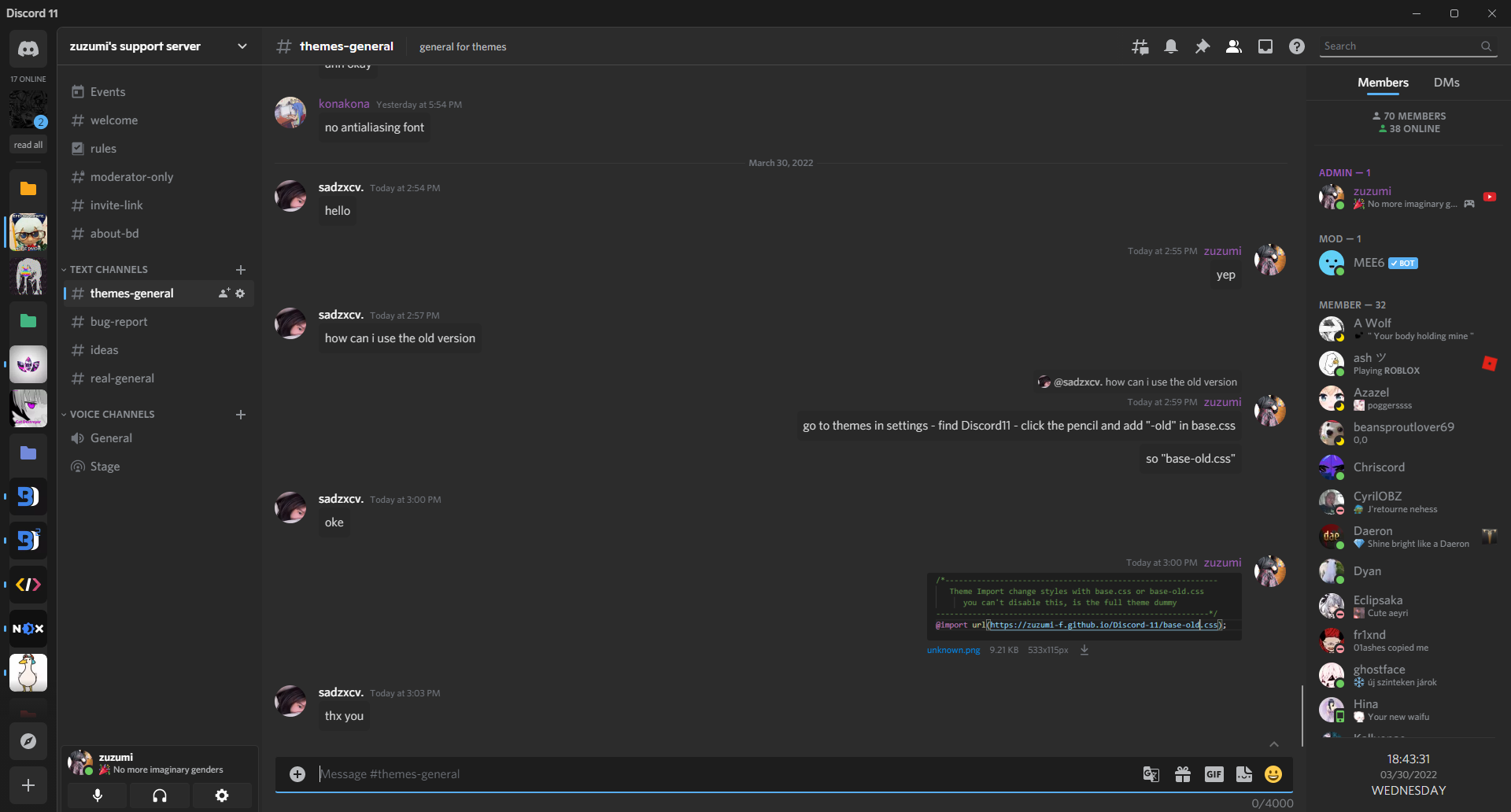Open notification settings bell icon
The height and width of the screenshot is (812, 1511).
(x=1171, y=46)
